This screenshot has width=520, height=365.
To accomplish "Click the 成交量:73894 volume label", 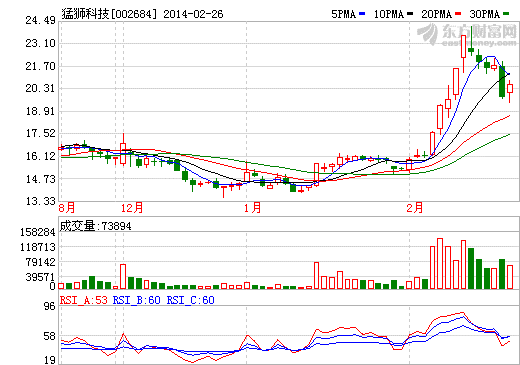I will coord(96,226).
